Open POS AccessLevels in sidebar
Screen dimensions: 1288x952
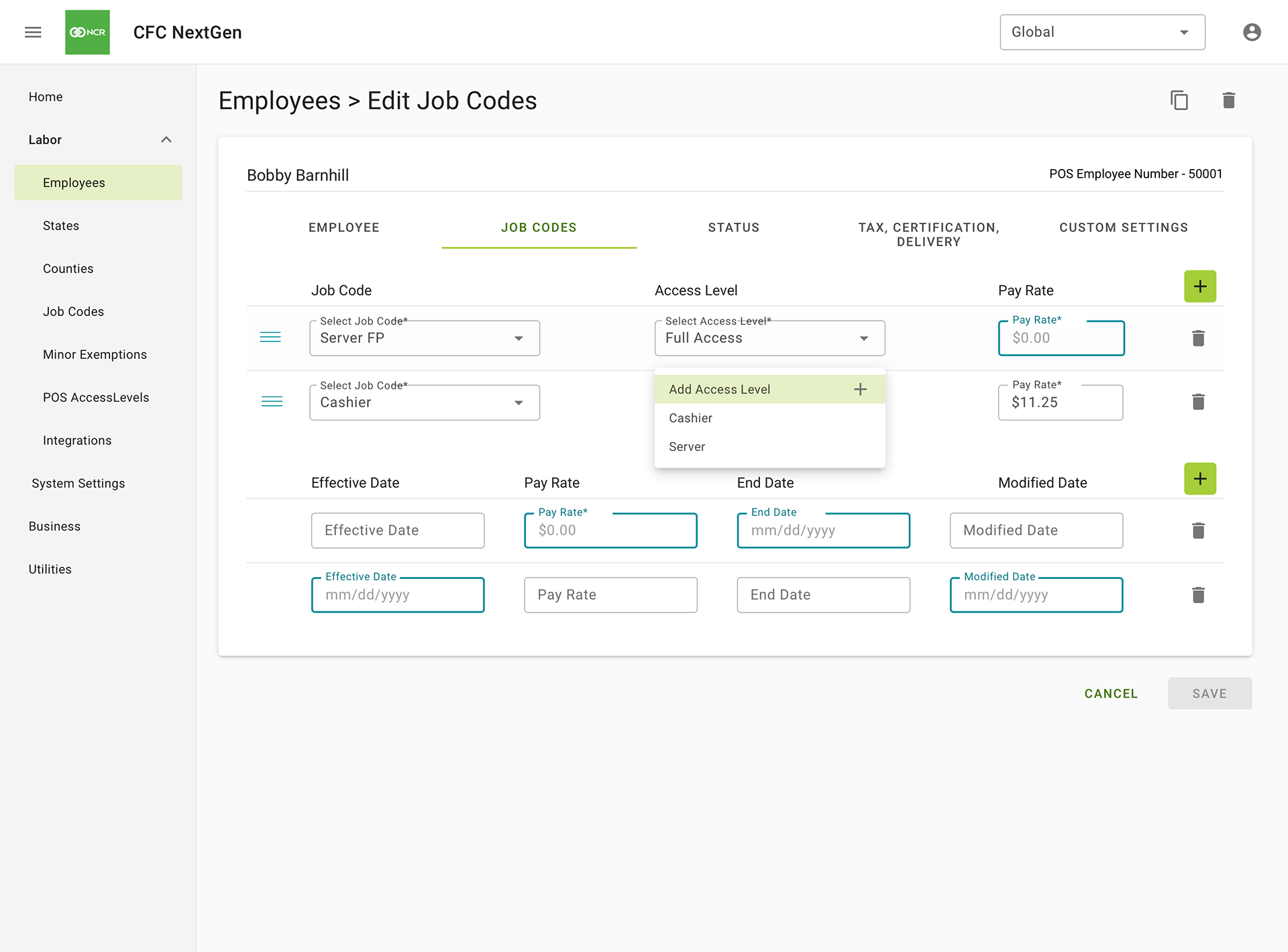(96, 397)
